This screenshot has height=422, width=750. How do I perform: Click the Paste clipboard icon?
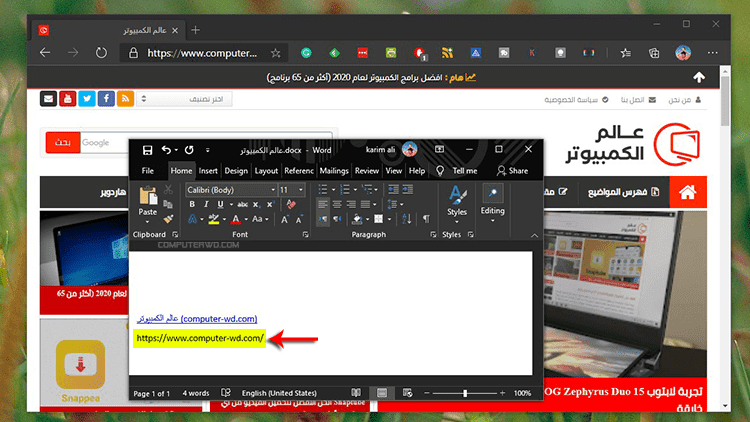pos(148,195)
